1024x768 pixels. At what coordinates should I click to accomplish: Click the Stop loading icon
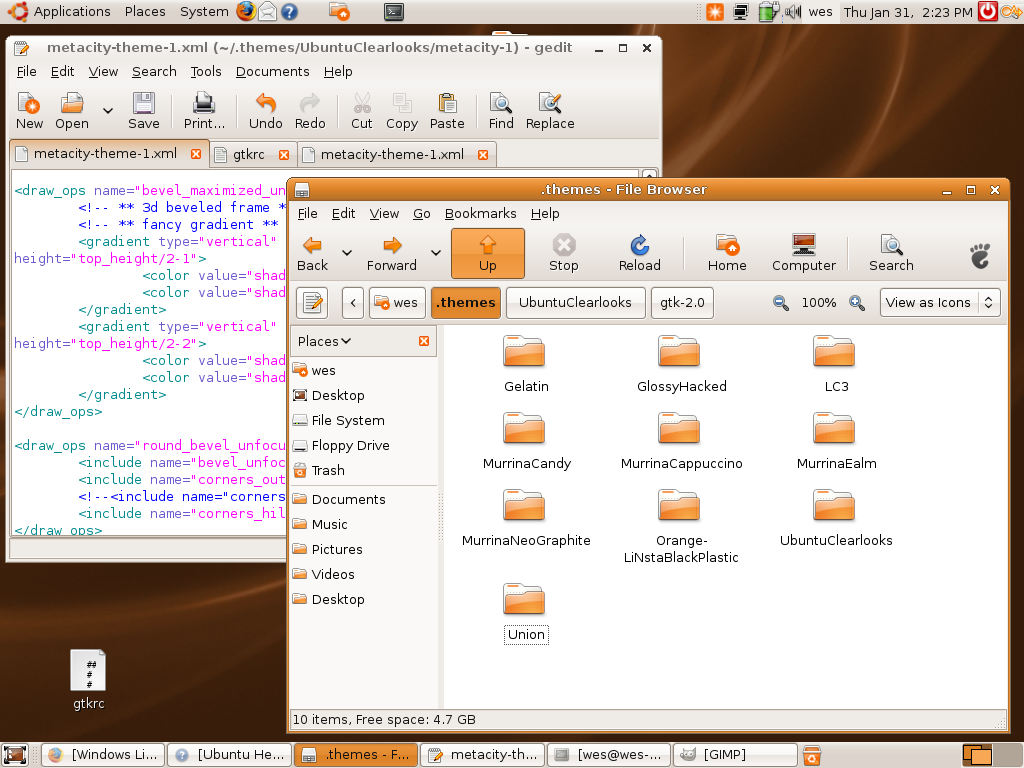coord(564,254)
